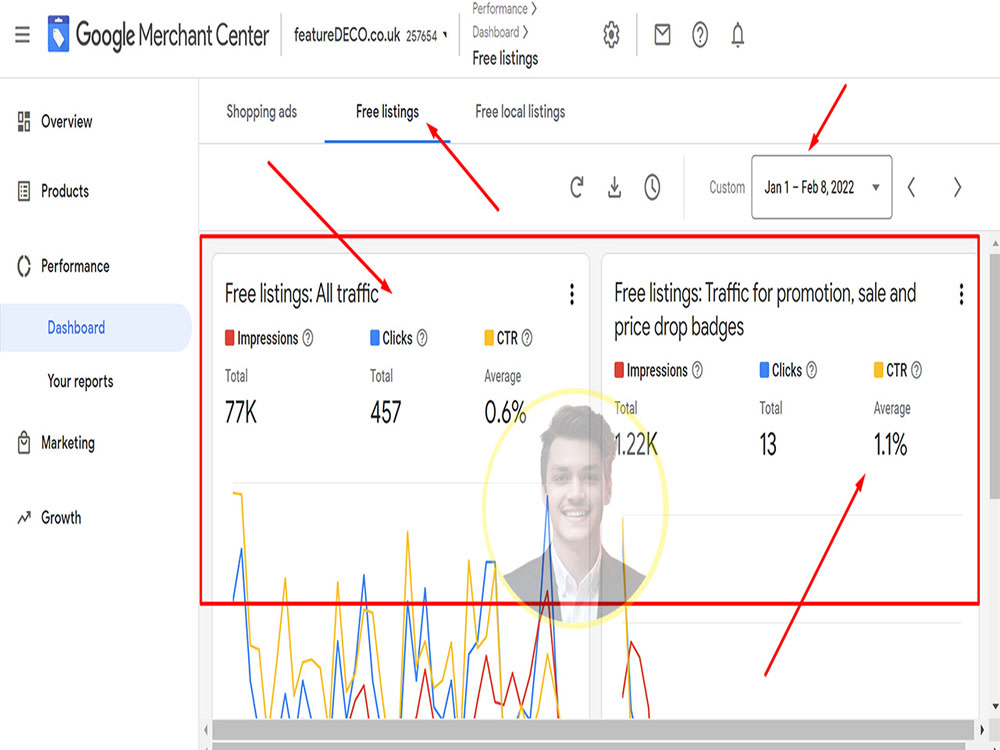The image size is (1000, 750).
Task: Toggle red Impressions series in promotion card
Action: [x=619, y=370]
